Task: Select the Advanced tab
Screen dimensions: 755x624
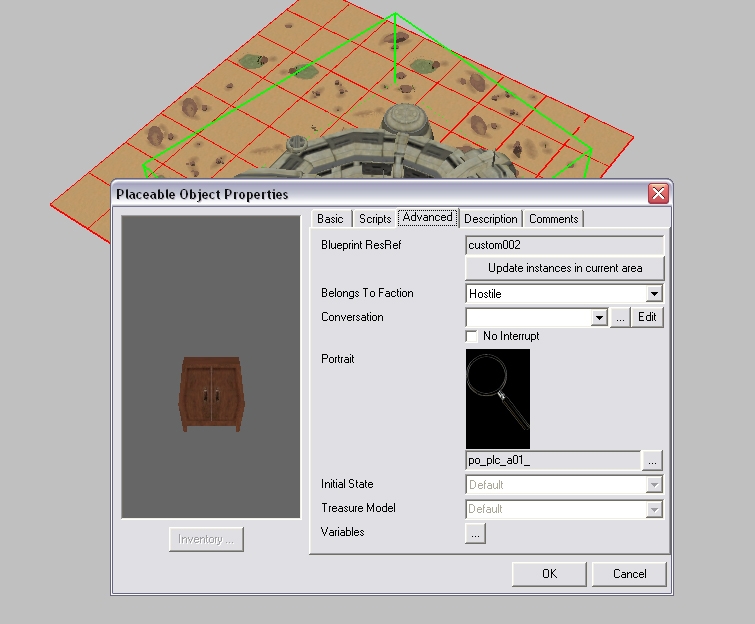Action: point(427,217)
